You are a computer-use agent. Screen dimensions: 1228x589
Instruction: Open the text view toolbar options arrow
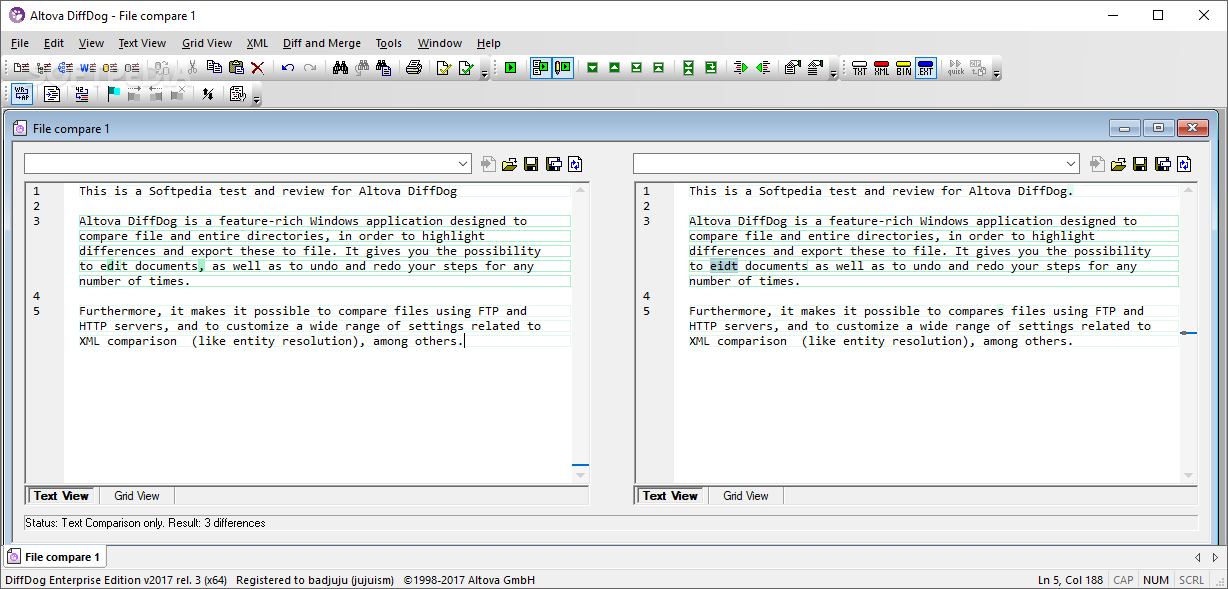[x=256, y=98]
